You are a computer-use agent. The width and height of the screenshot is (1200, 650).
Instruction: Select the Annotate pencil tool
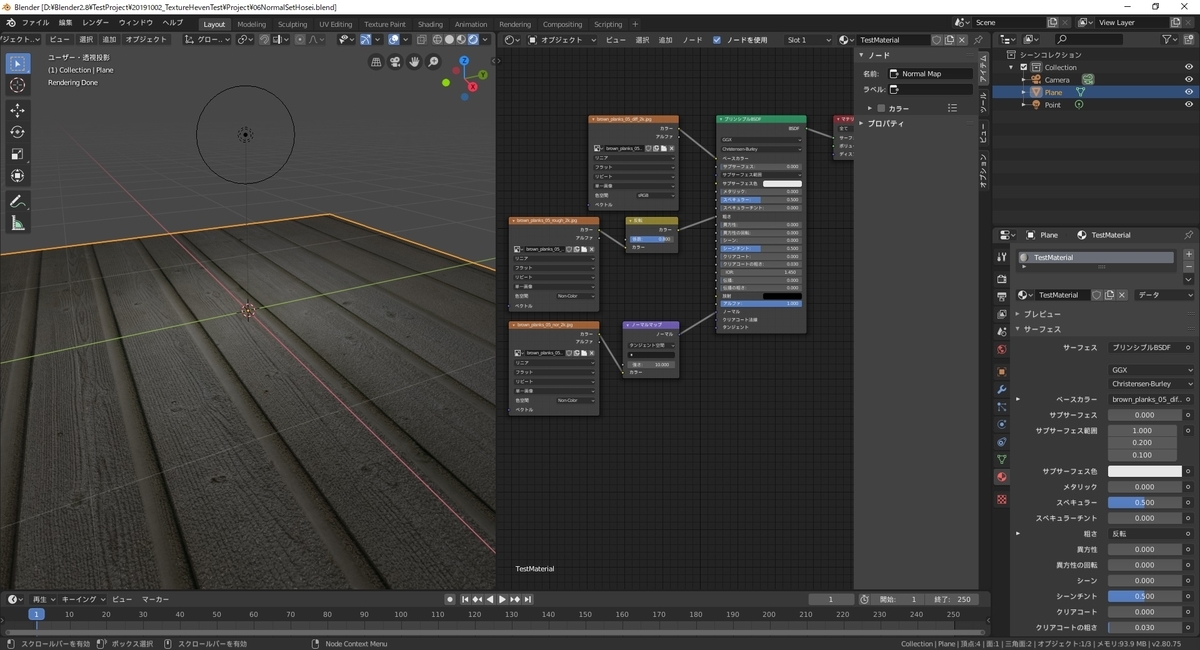pos(17,201)
